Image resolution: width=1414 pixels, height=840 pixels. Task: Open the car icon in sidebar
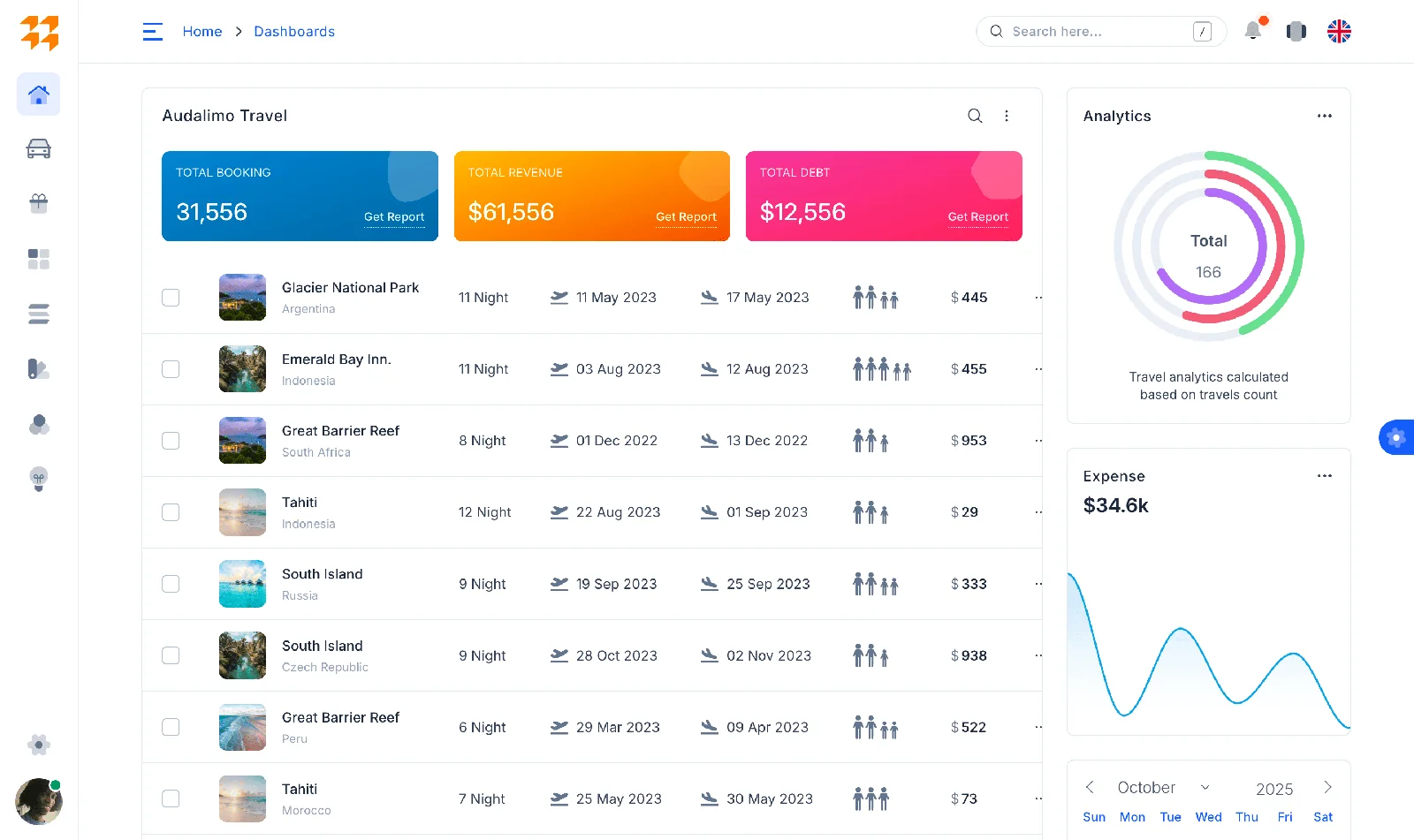point(39,148)
